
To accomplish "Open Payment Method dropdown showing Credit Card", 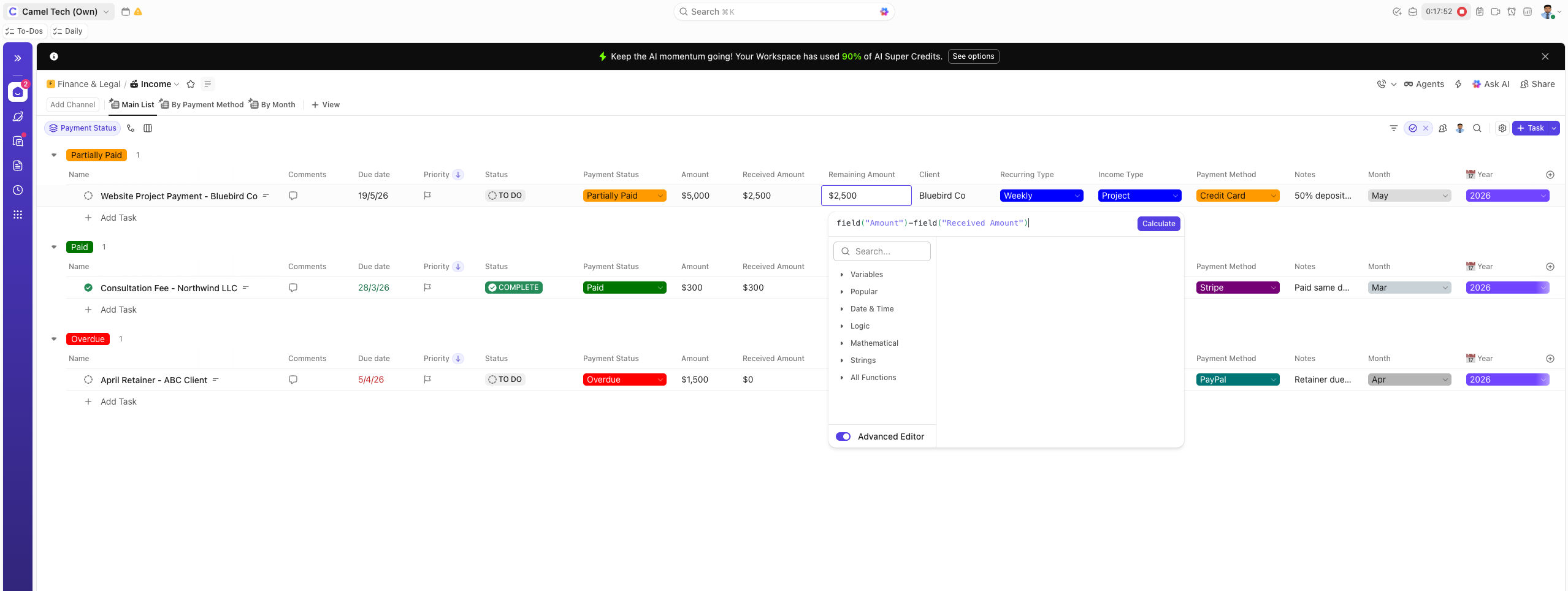I will pos(1237,196).
